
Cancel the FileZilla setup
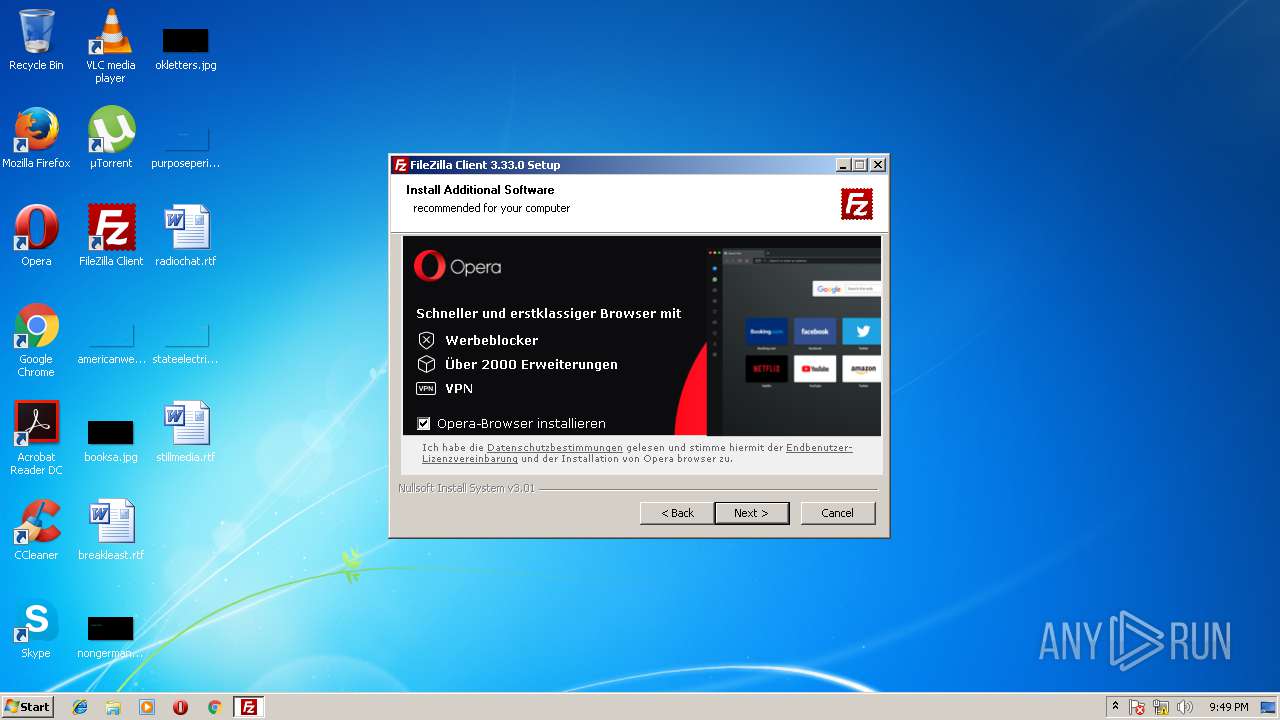[x=837, y=513]
